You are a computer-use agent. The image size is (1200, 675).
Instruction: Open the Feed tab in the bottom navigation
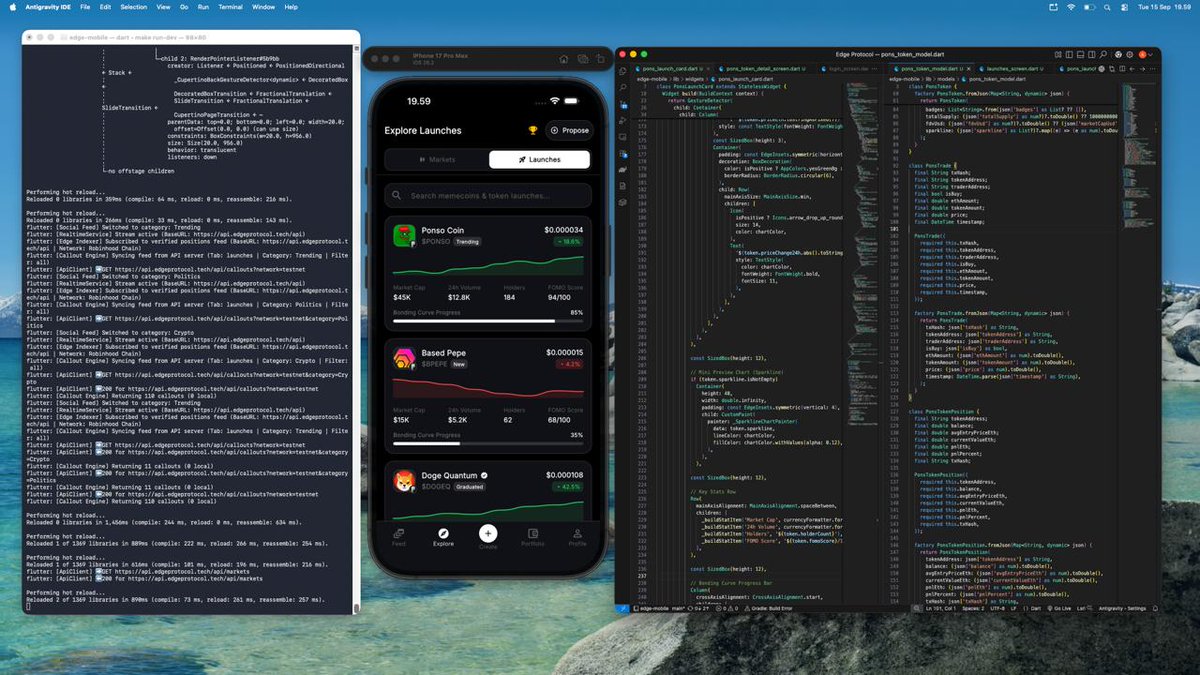click(x=399, y=537)
